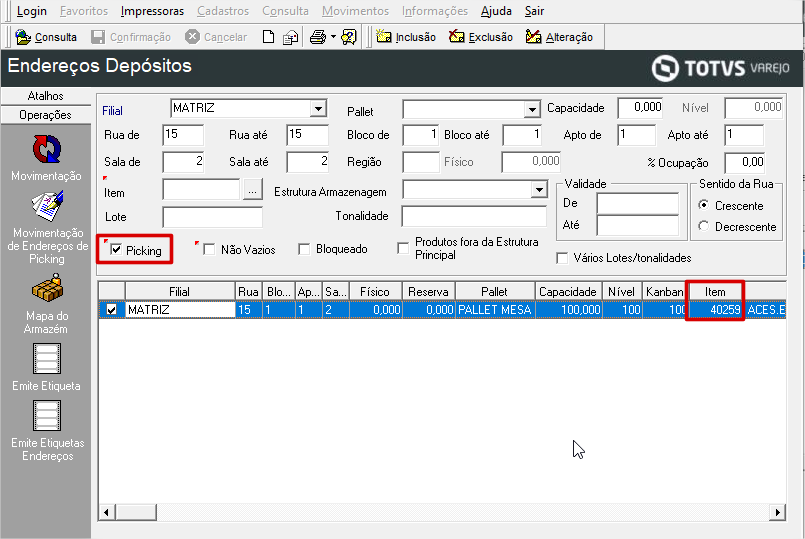Enable Vários Lotes/tonalidades checkbox
This screenshot has width=805, height=539.
[562, 258]
